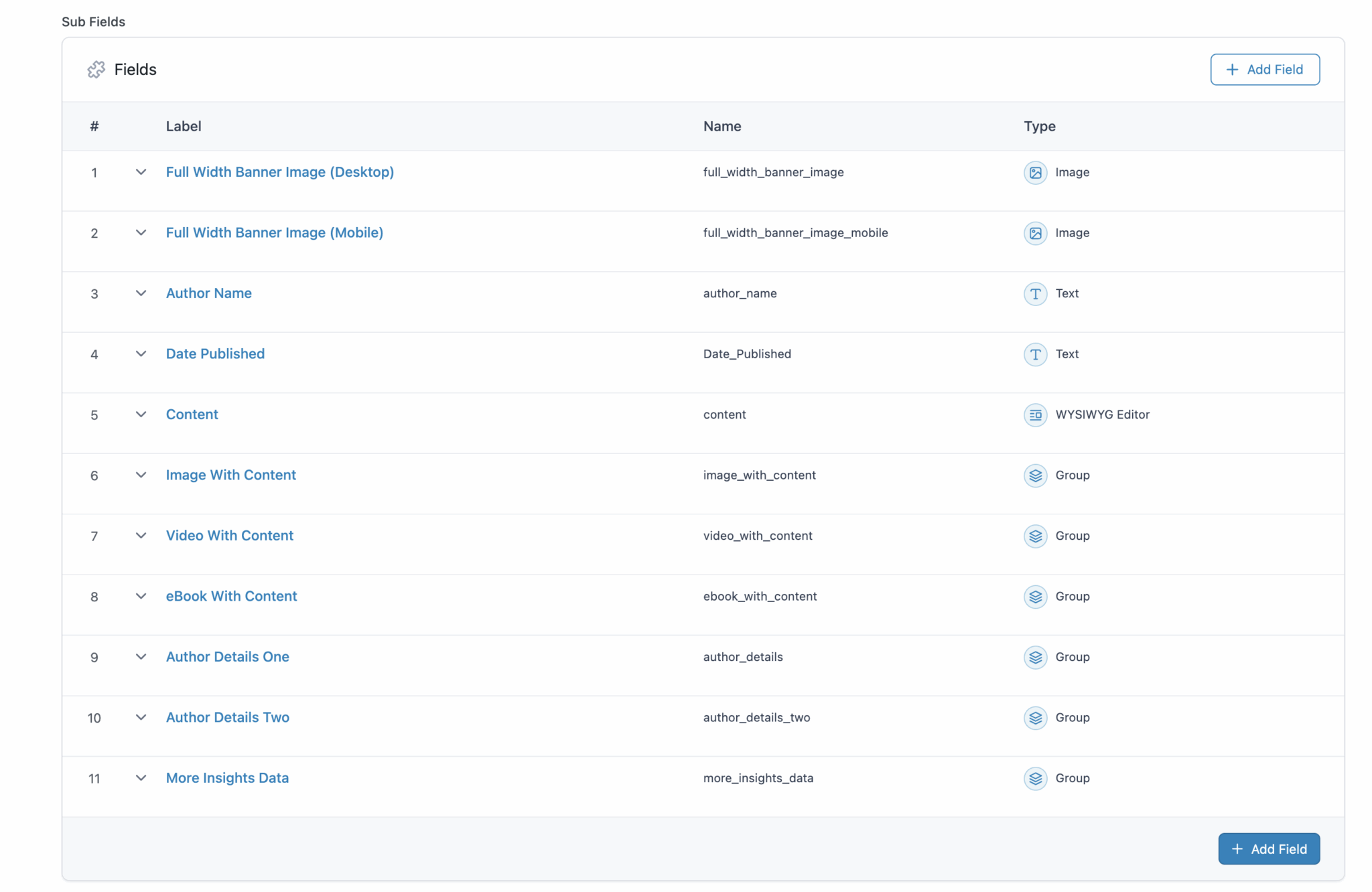Click the top Add Field button
This screenshot has height=892, width=1372.
click(1265, 69)
